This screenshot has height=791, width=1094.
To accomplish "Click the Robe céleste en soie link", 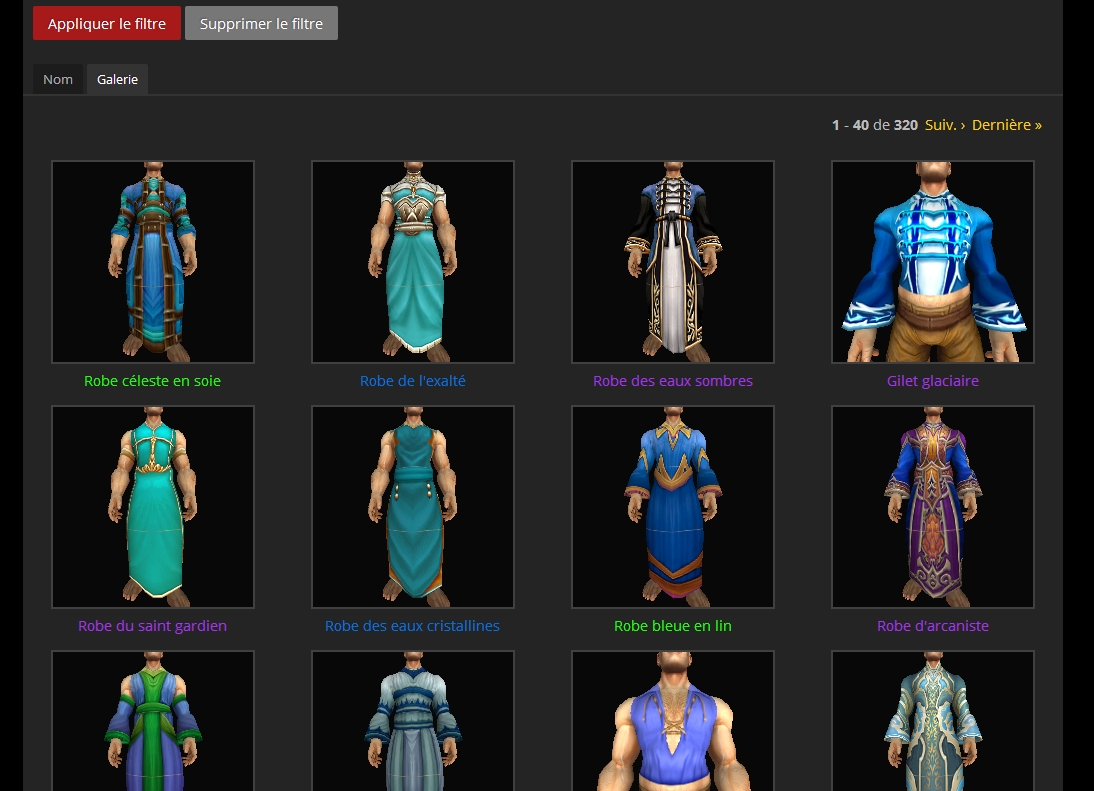I will [152, 381].
